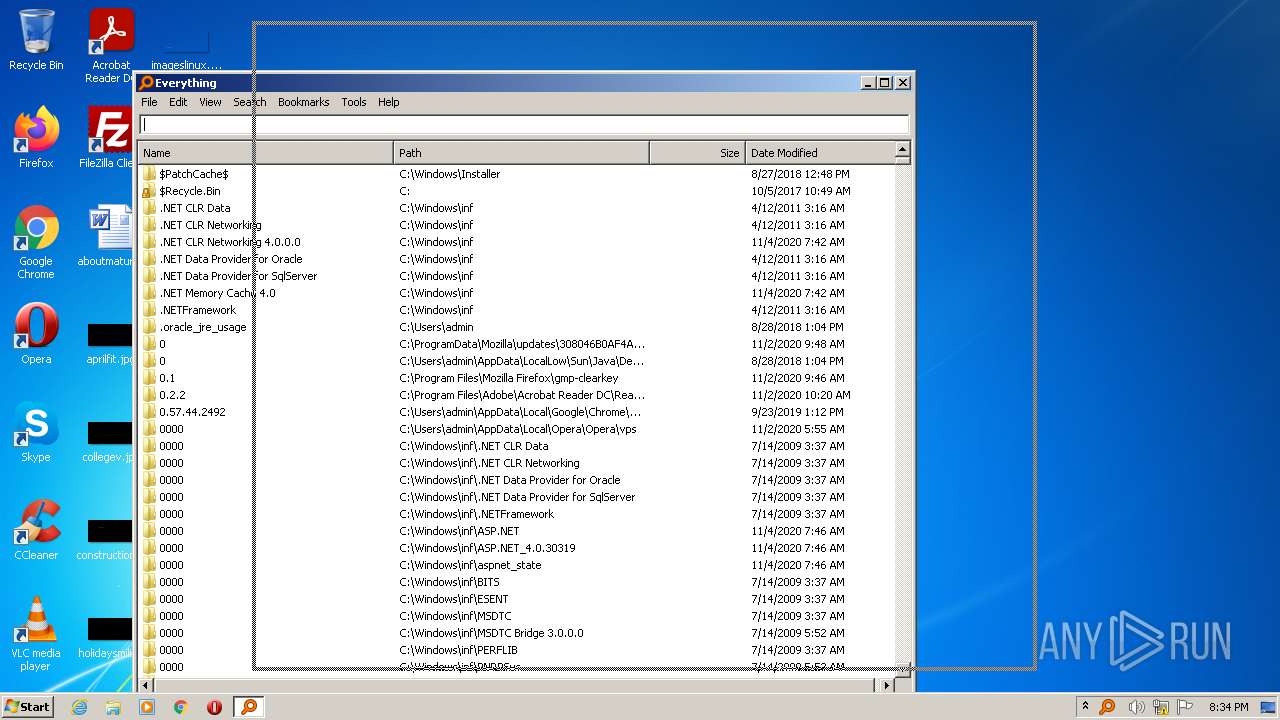Screen dimensions: 1280x720
Task: Select the $PatchCache$ folder row
Action: pos(516,174)
